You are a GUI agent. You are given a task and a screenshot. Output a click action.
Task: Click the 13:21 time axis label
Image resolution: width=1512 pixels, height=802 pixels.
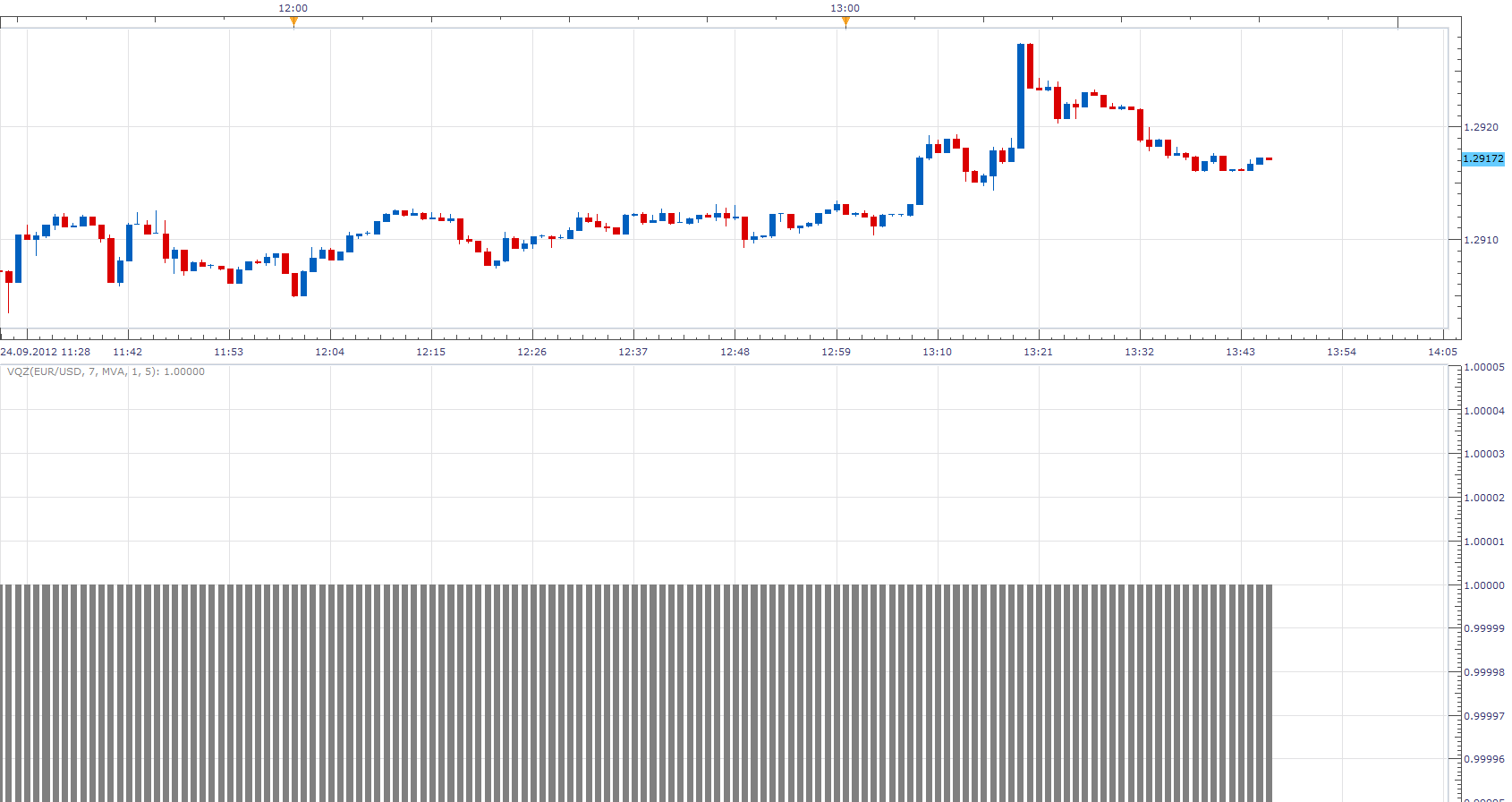pyautogui.click(x=1039, y=352)
